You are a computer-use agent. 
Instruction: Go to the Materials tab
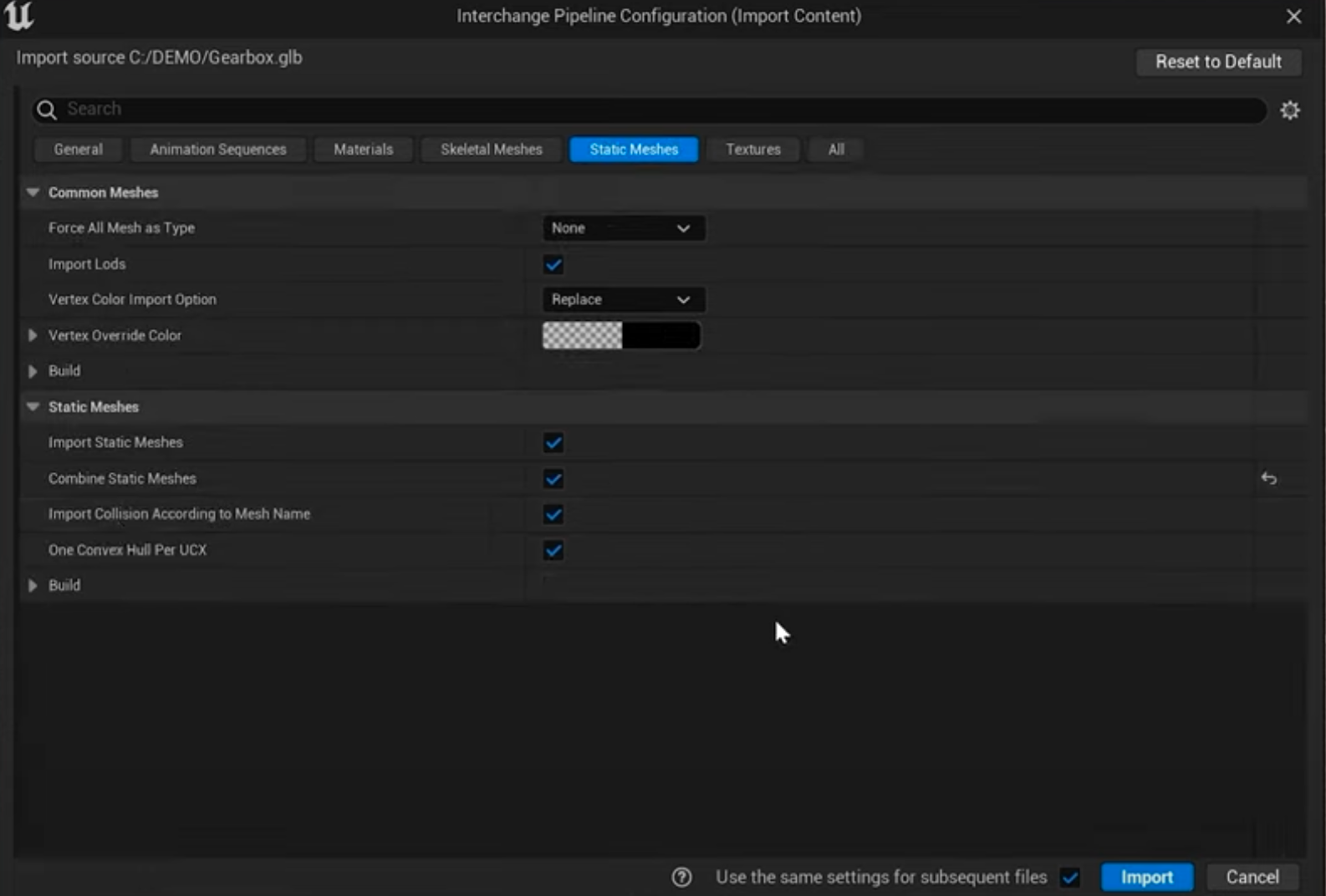(364, 150)
